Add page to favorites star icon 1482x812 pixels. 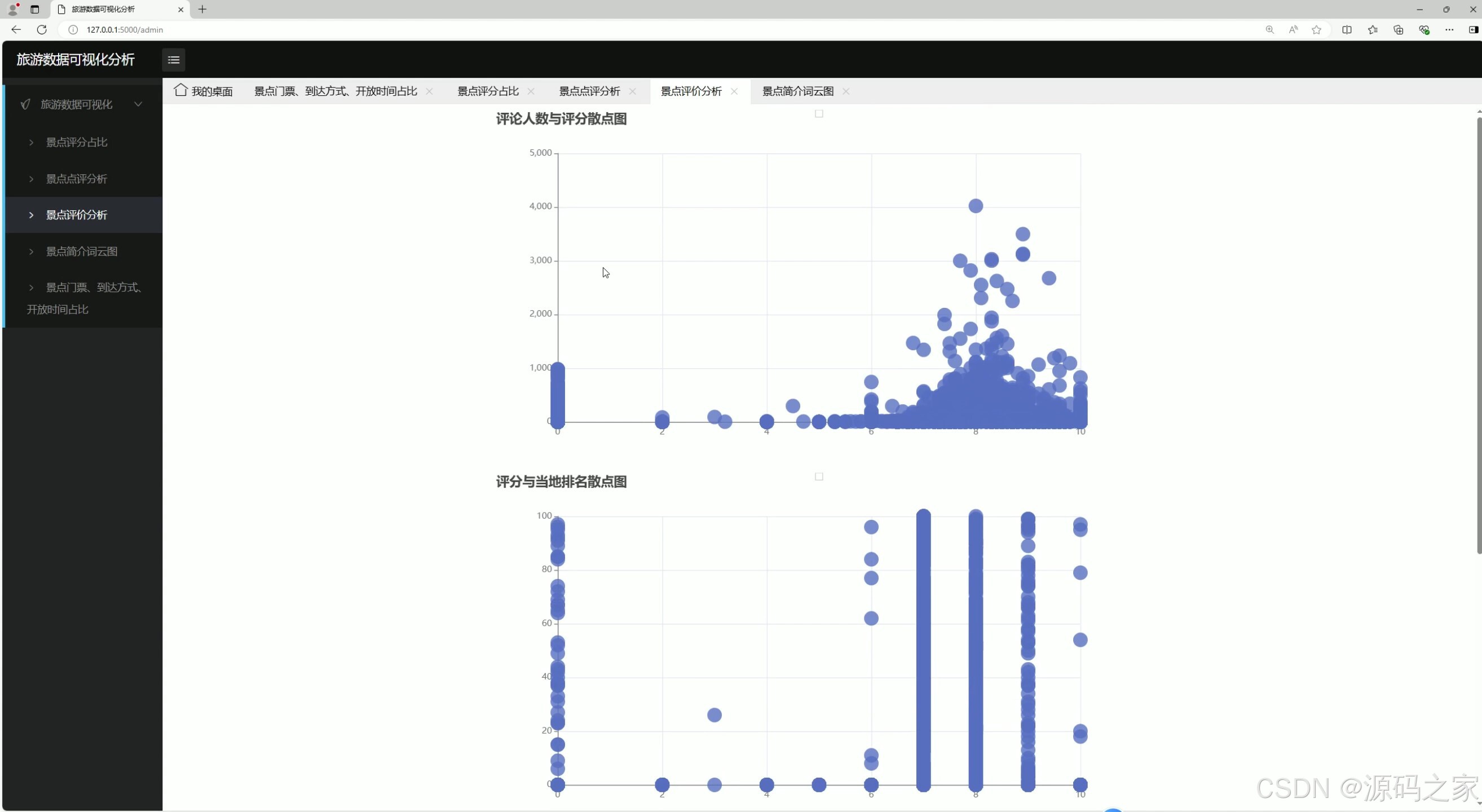point(1316,30)
